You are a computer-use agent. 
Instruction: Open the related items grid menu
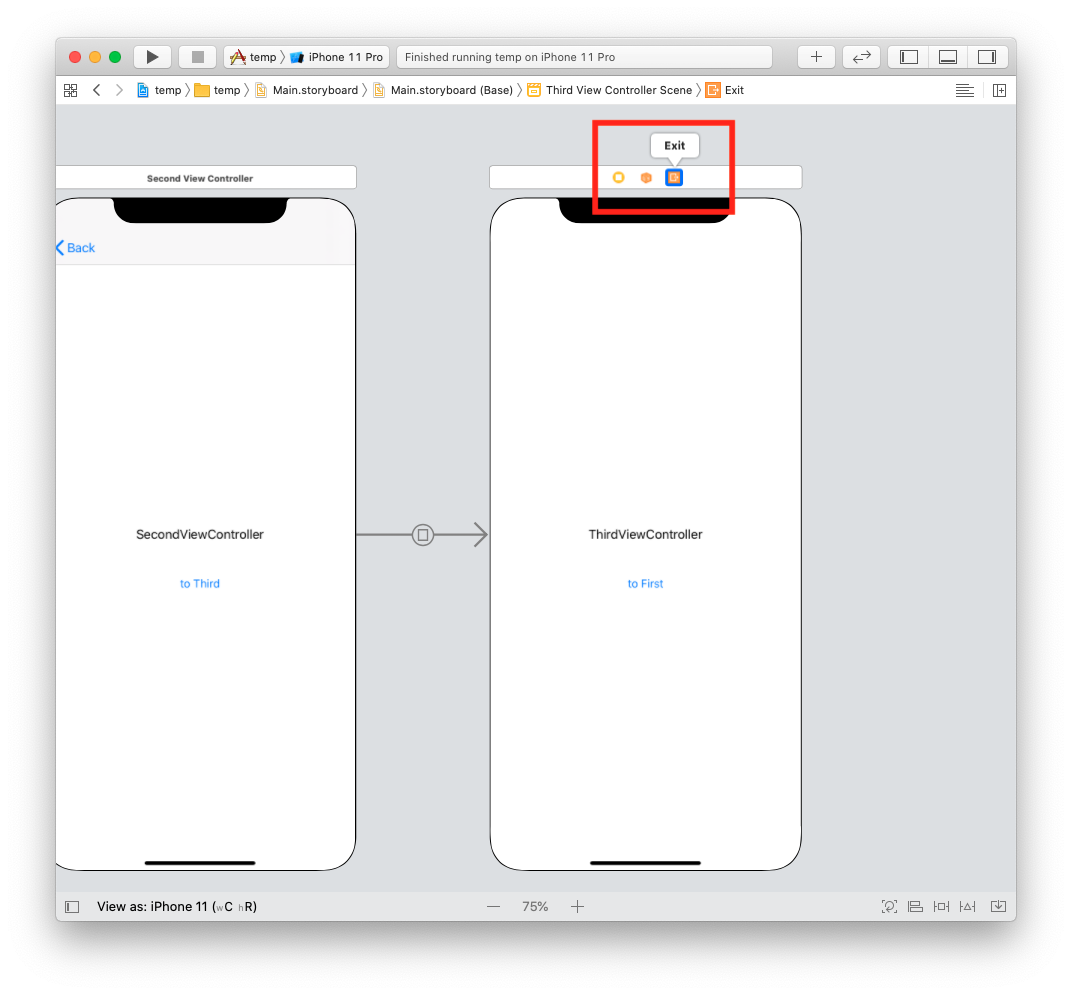pos(70,90)
